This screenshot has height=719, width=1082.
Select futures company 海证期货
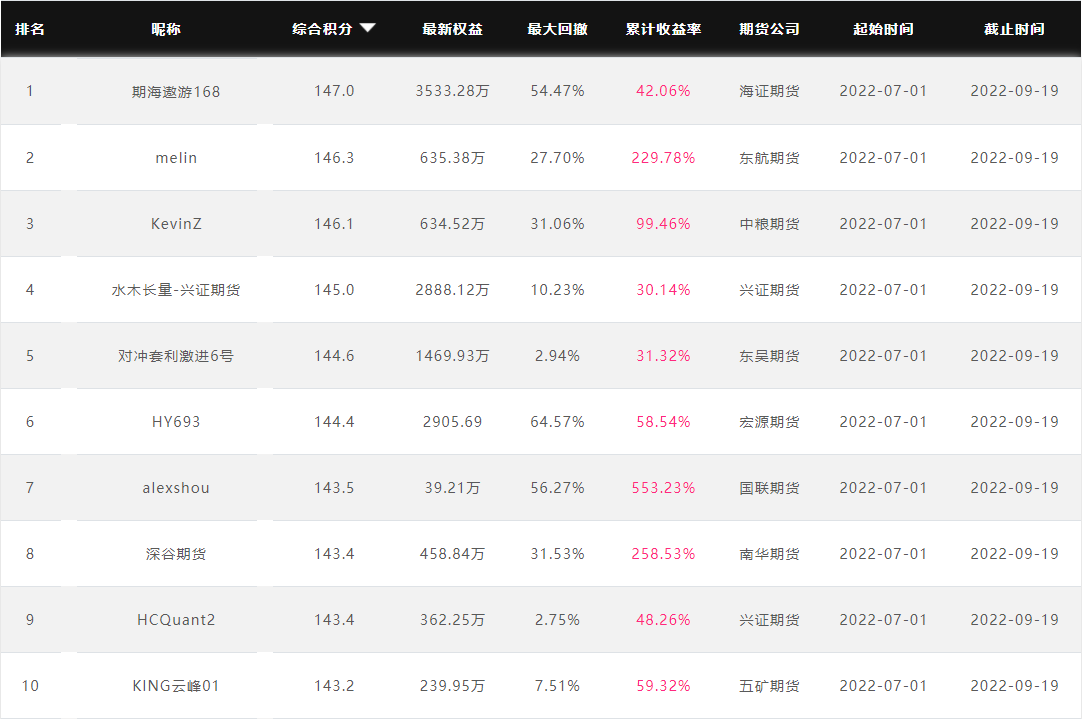(x=769, y=91)
